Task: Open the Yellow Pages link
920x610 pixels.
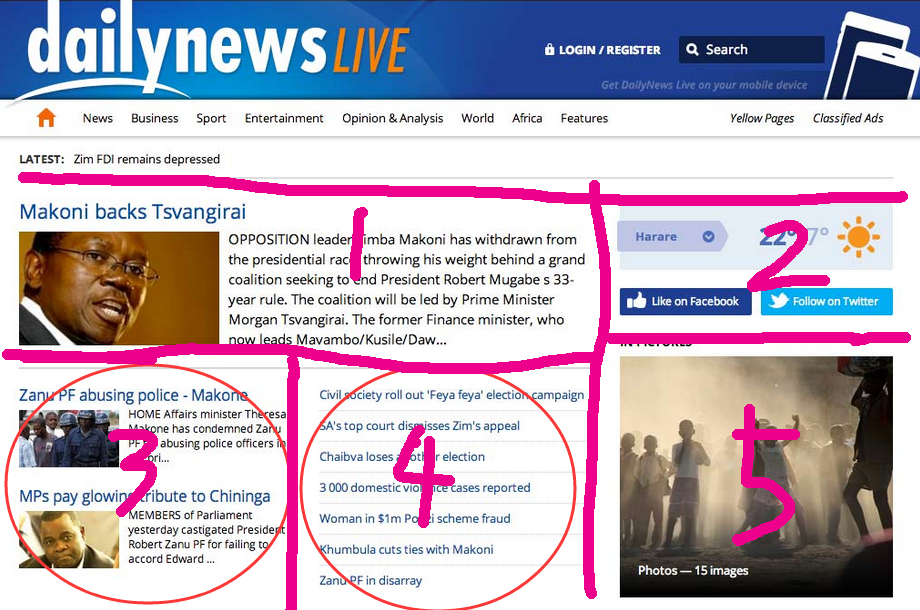Action: pyautogui.click(x=762, y=118)
